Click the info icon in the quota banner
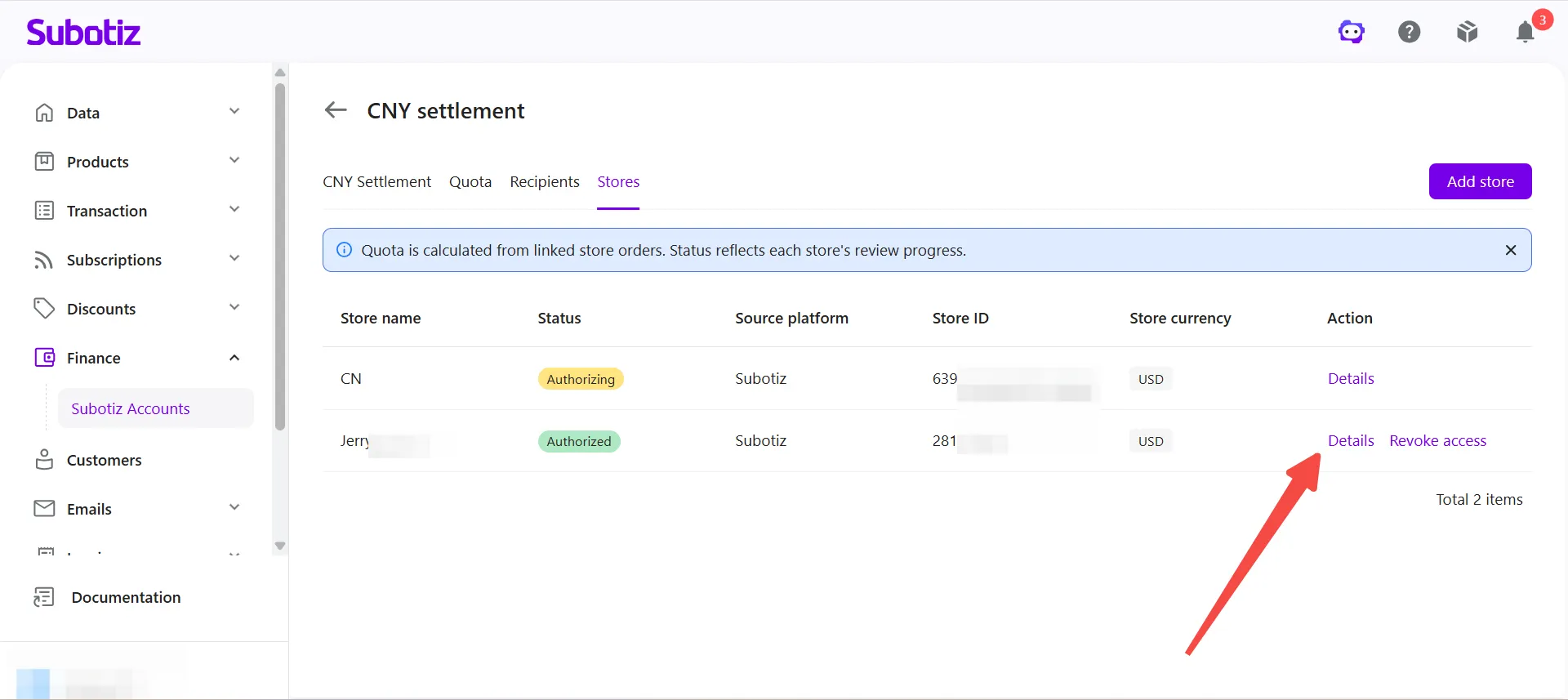 pos(345,250)
